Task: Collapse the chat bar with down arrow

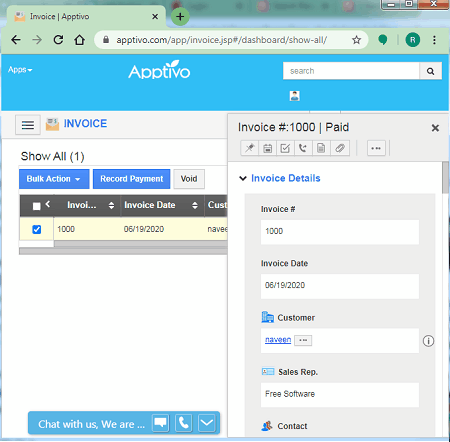Action: [x=207, y=423]
